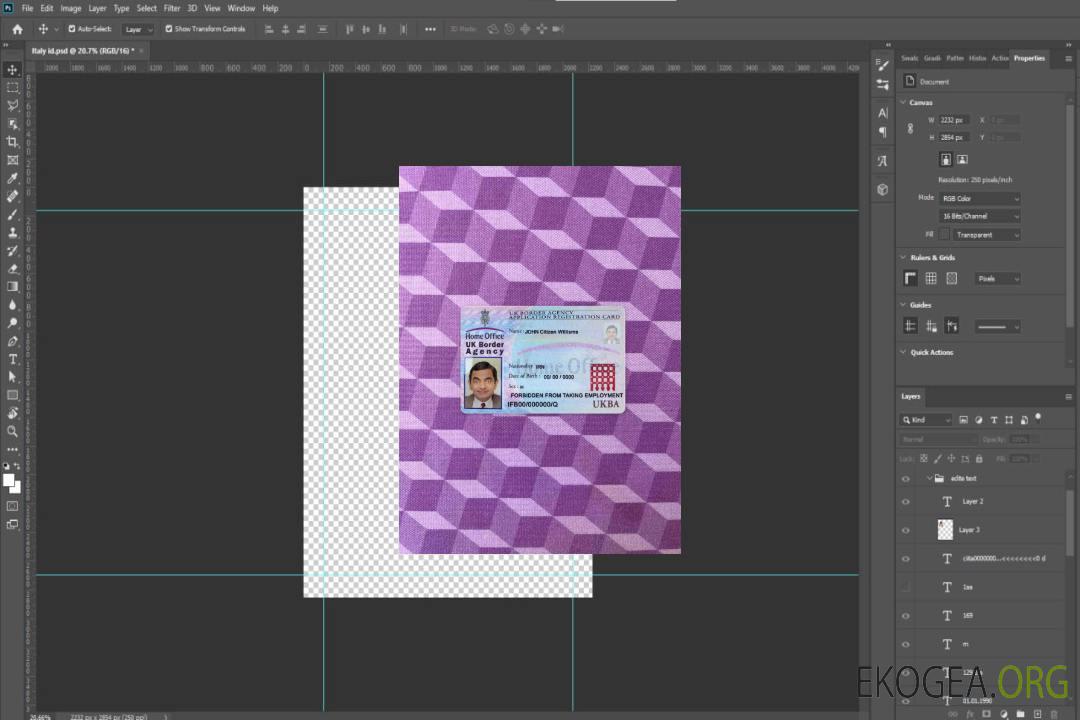Toggle the grid icon under Rulers & Grids
The image size is (1080, 720).
click(931, 279)
